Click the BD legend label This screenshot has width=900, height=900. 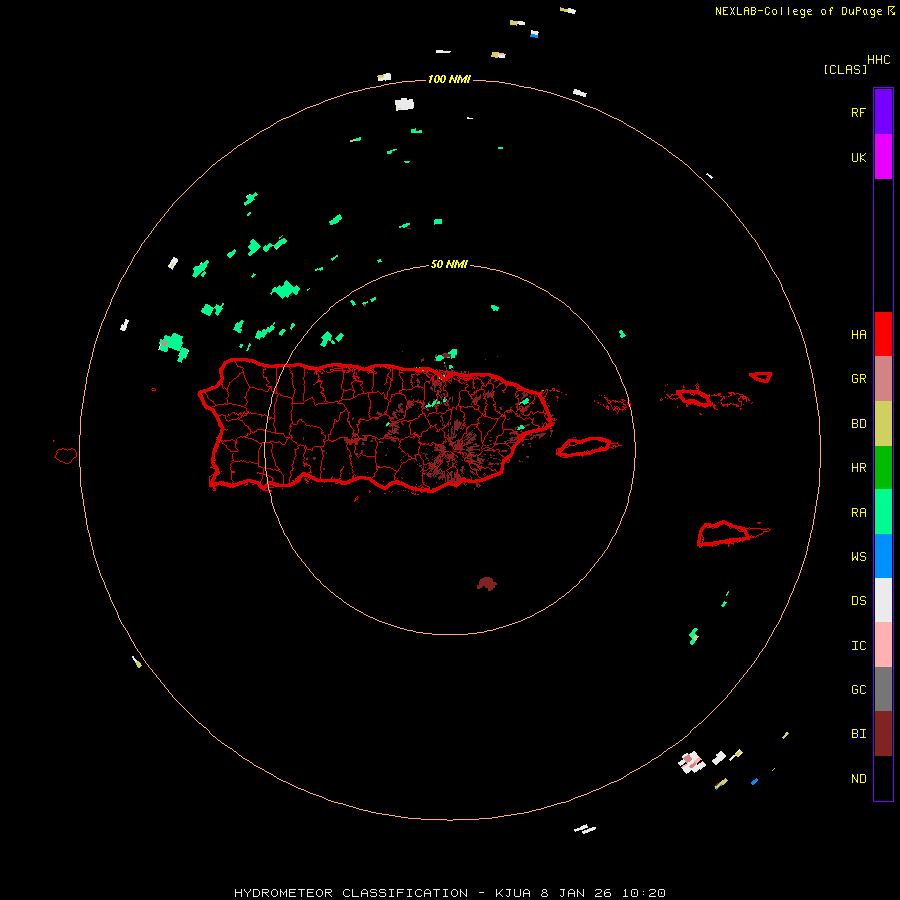[x=858, y=424]
